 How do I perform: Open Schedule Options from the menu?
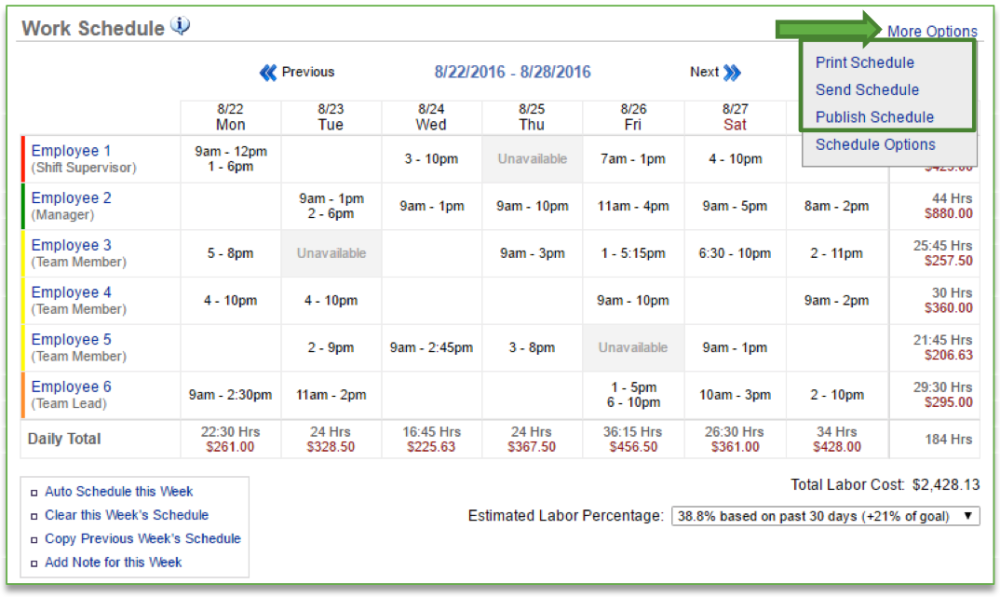(875, 144)
